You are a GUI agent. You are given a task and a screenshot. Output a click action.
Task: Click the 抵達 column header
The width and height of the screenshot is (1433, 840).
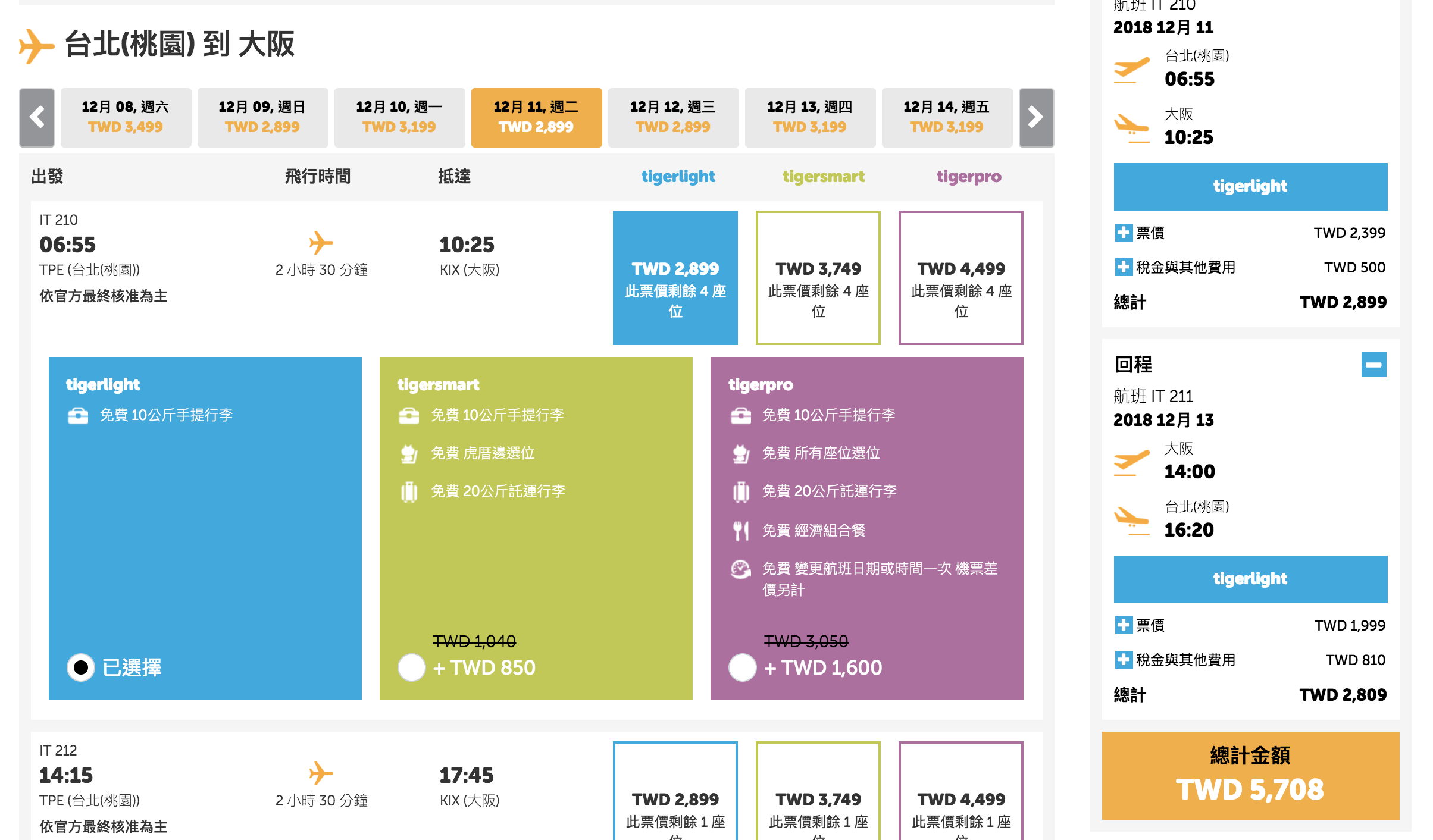pyautogui.click(x=454, y=177)
